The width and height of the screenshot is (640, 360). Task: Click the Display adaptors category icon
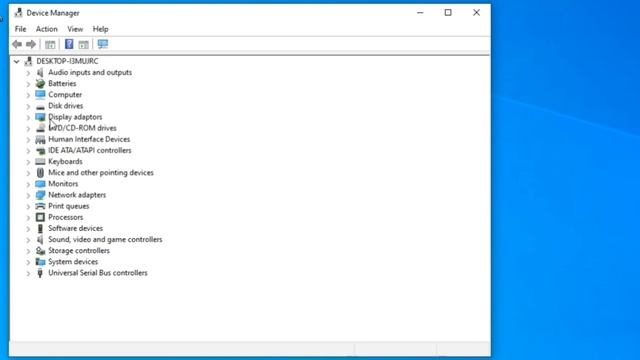(x=40, y=117)
